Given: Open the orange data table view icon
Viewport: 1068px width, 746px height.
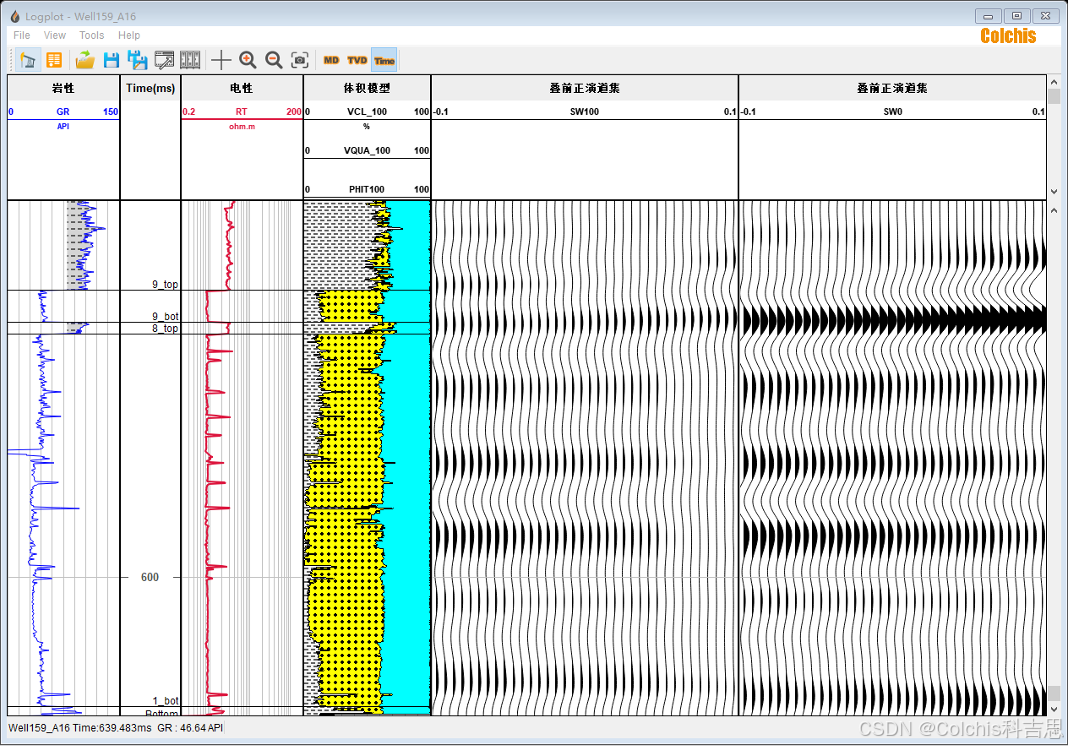Looking at the screenshot, I should pyautogui.click(x=54, y=60).
